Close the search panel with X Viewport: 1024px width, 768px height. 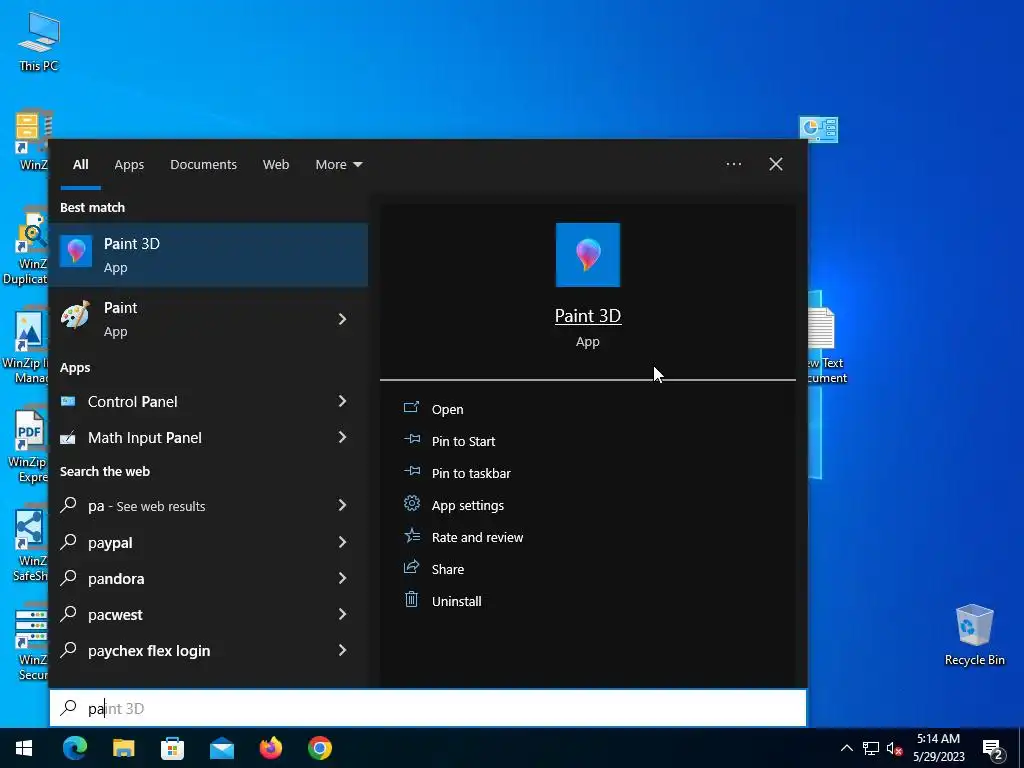pyautogui.click(x=776, y=164)
